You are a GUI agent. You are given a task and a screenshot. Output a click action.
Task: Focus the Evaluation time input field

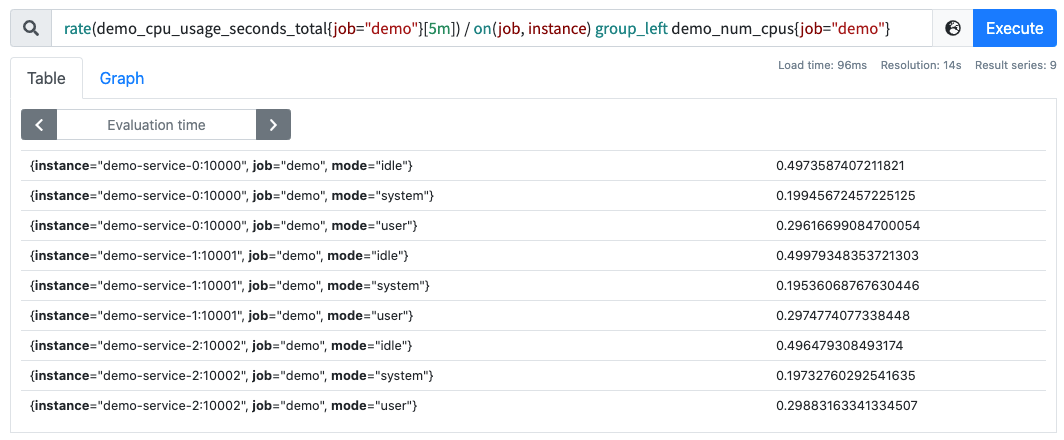[x=156, y=125]
